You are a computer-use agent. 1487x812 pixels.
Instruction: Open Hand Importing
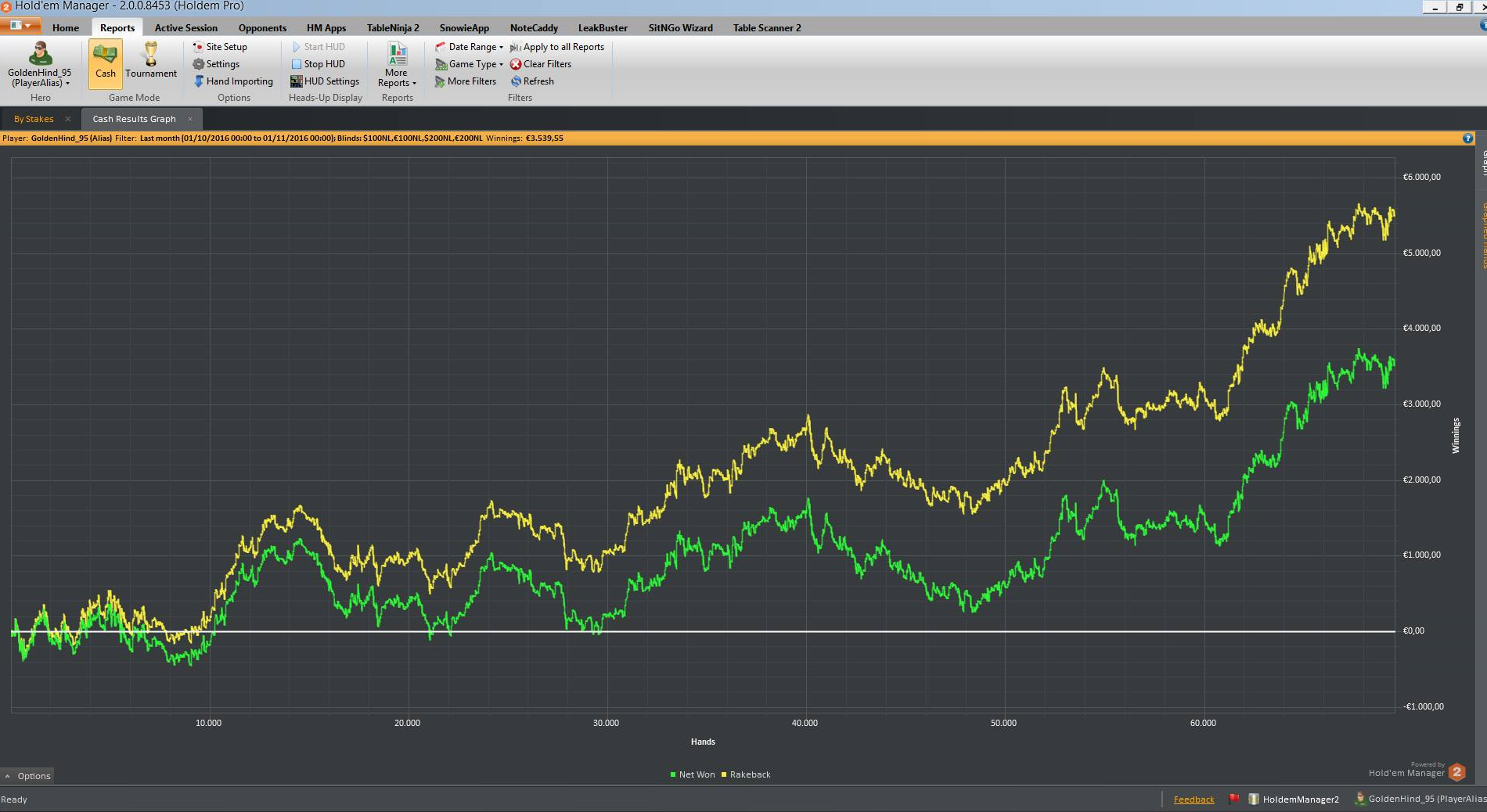(233, 81)
